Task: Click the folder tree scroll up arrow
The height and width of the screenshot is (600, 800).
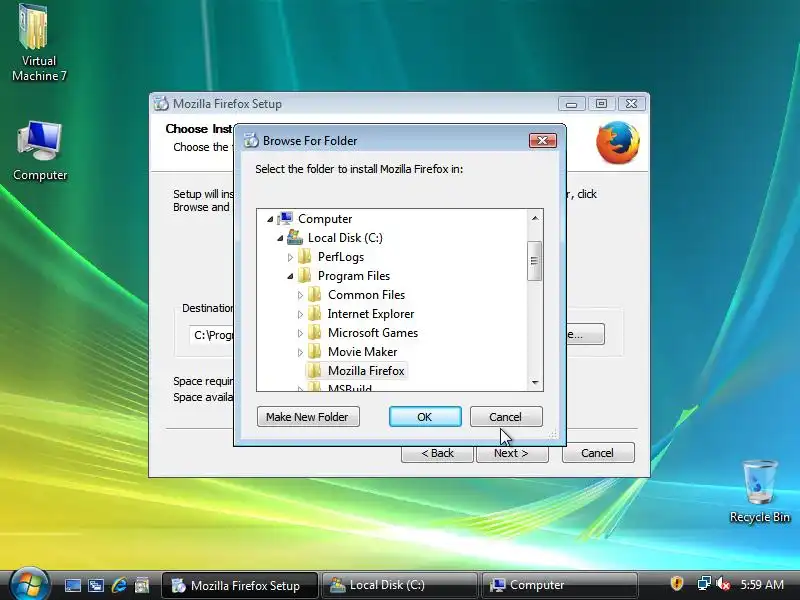Action: [535, 218]
